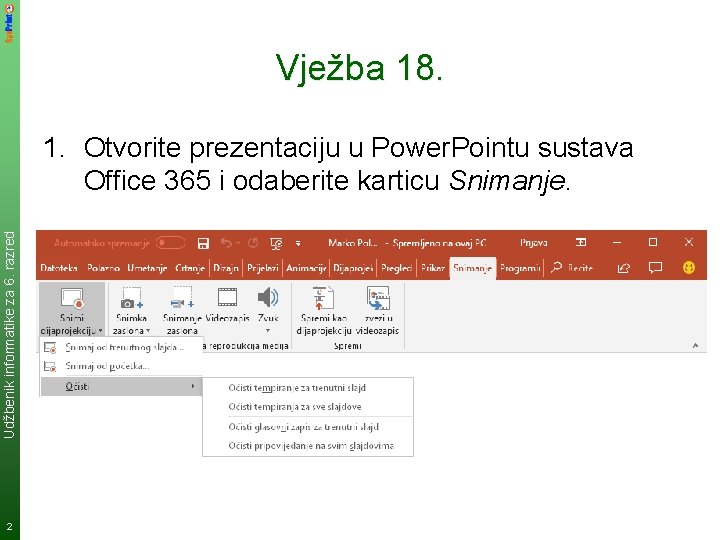Switch to the Pregled tab

coord(396,268)
